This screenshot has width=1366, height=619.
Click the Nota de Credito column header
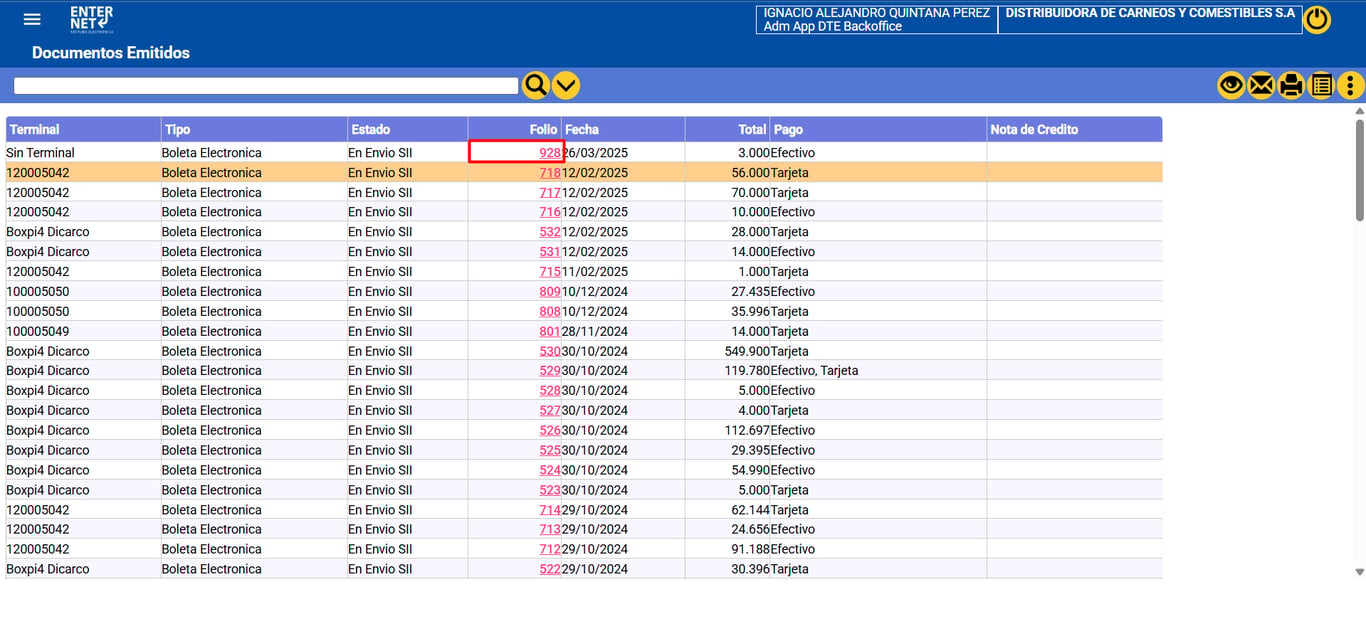(1074, 129)
